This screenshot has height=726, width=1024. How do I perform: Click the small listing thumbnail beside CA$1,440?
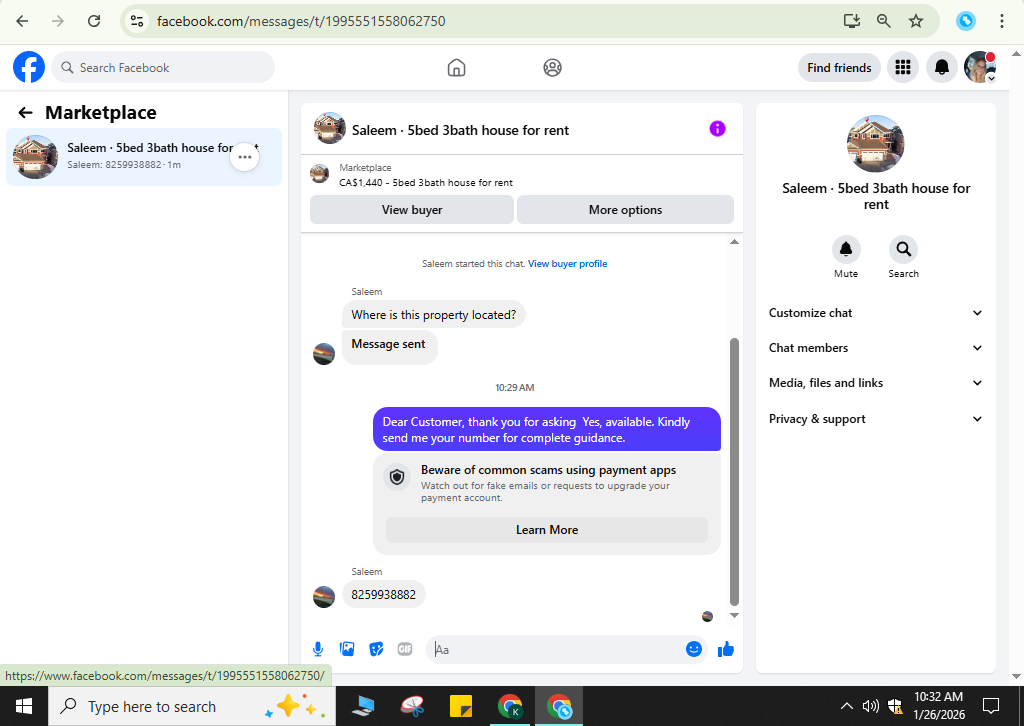(319, 174)
